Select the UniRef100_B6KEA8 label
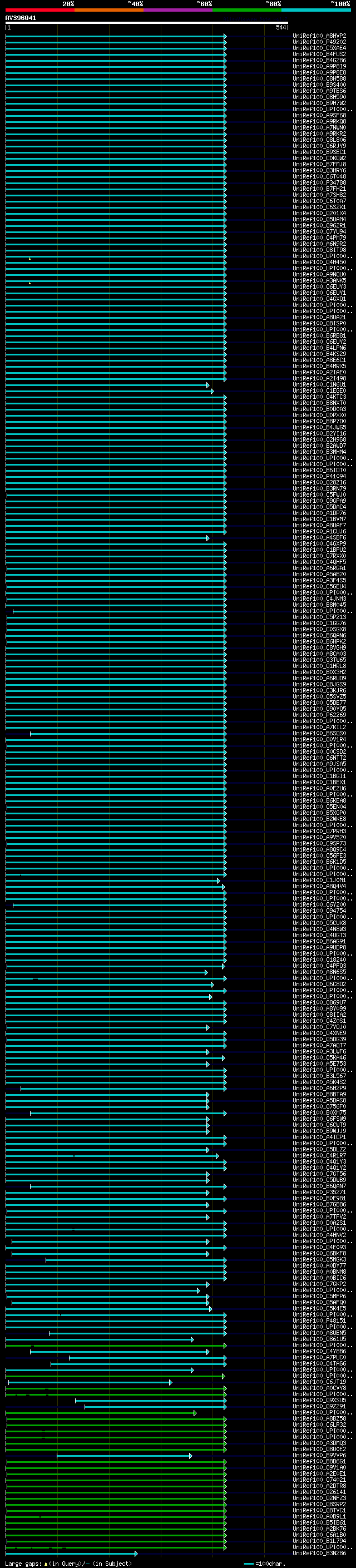This screenshot has height=1568, width=356. point(319,801)
